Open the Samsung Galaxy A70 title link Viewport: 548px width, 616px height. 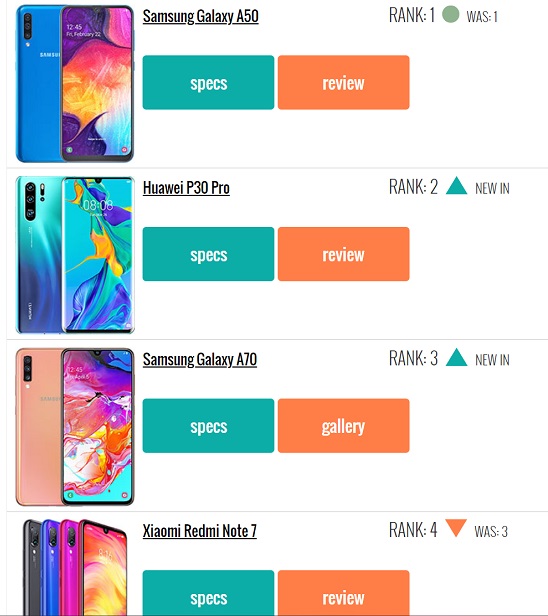(200, 359)
